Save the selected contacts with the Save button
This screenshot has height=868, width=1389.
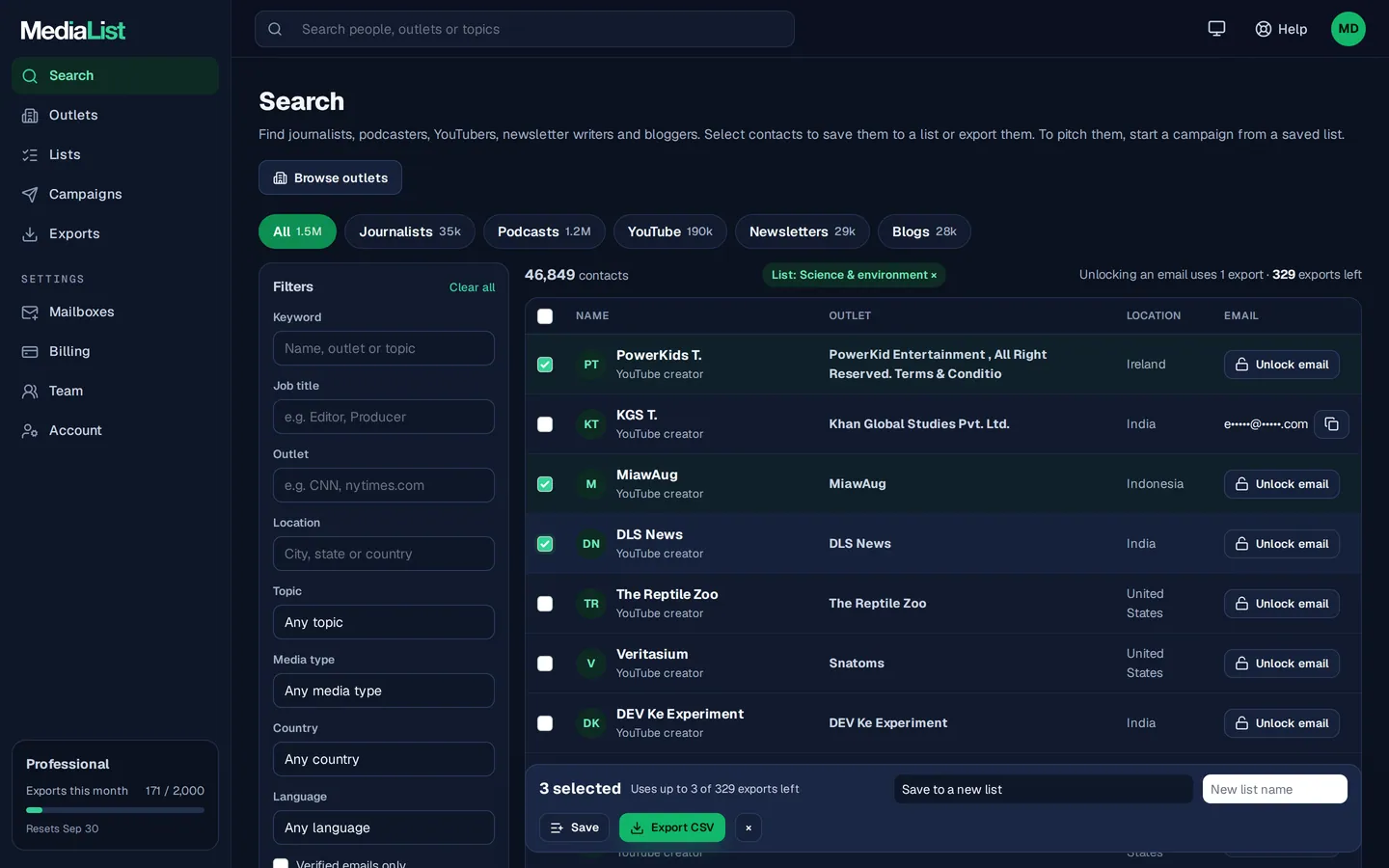click(574, 827)
